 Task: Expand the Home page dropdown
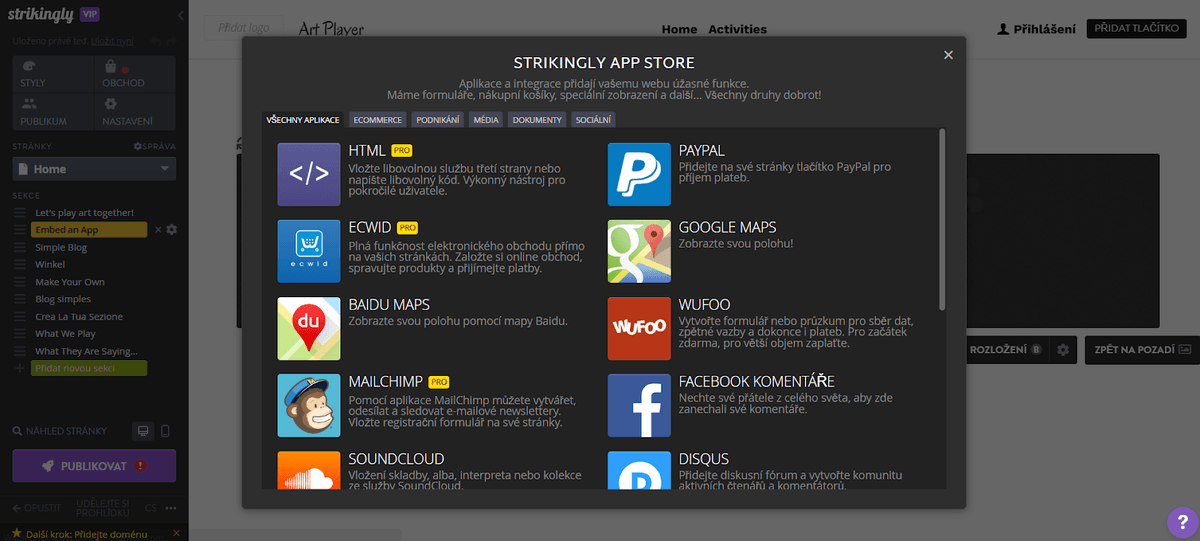pyautogui.click(x=94, y=169)
